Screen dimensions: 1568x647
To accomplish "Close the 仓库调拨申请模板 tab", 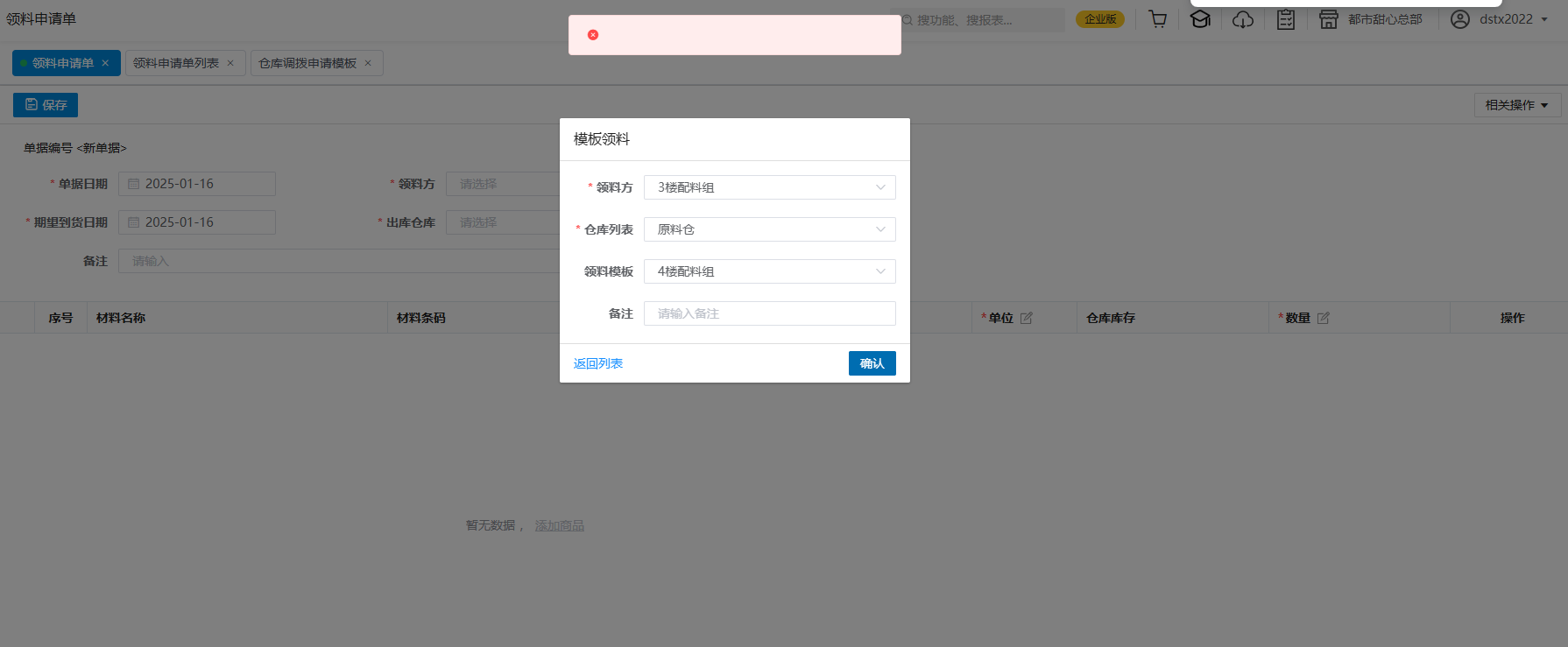I will [x=368, y=63].
